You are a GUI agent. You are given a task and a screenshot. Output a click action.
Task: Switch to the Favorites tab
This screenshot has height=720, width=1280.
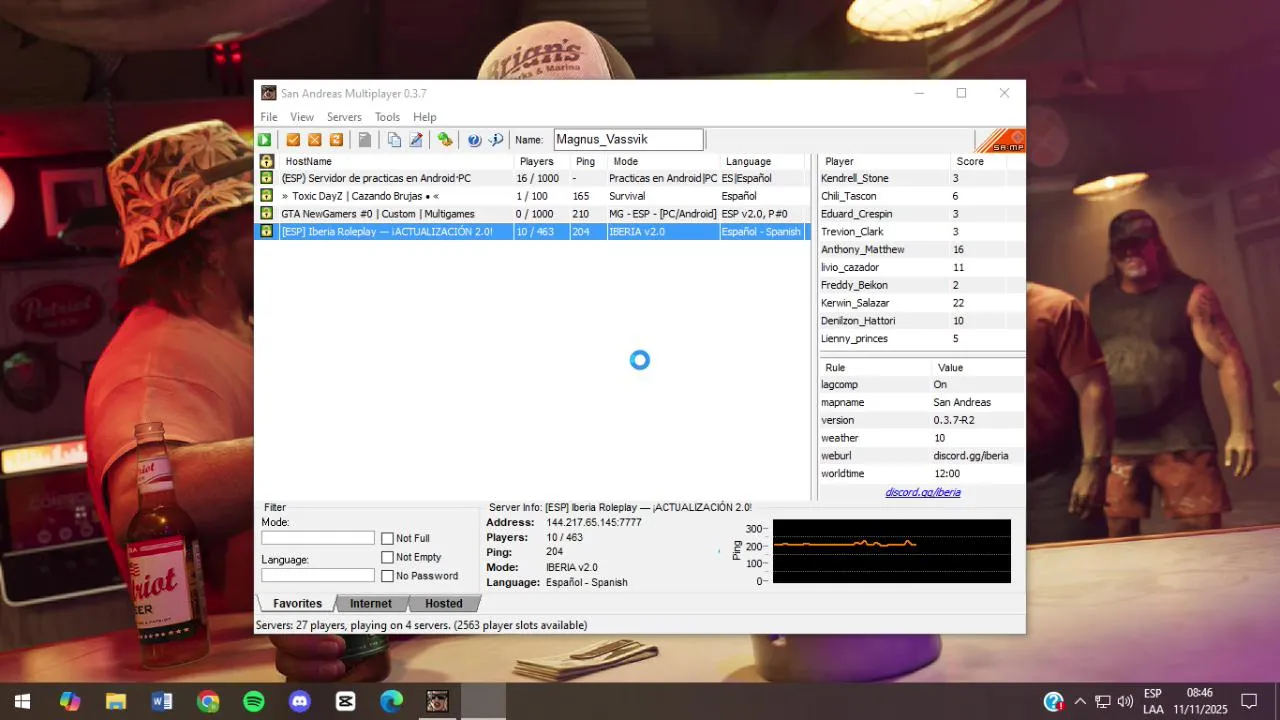(x=297, y=603)
